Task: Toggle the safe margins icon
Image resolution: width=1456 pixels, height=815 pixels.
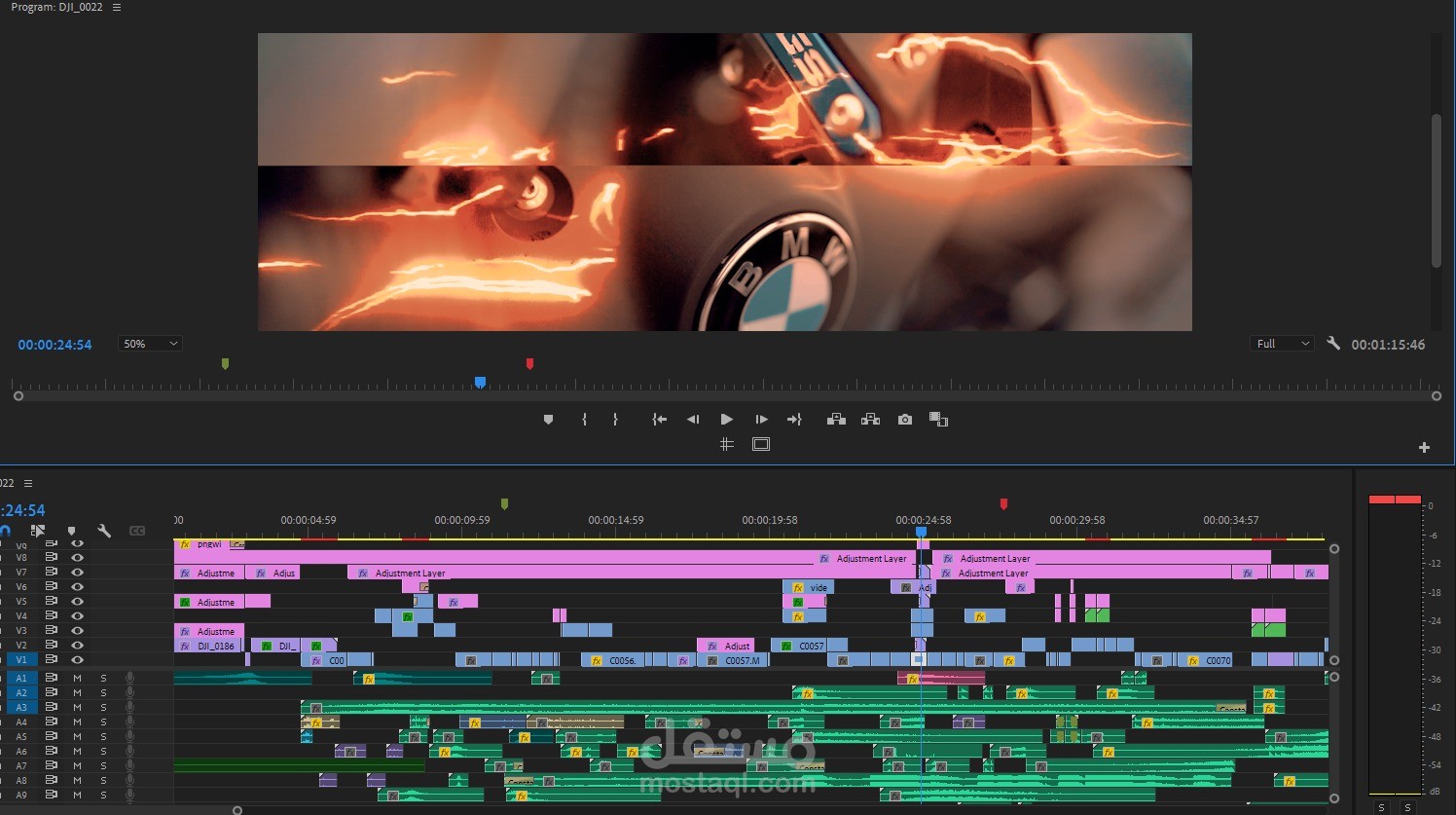Action: (761, 444)
